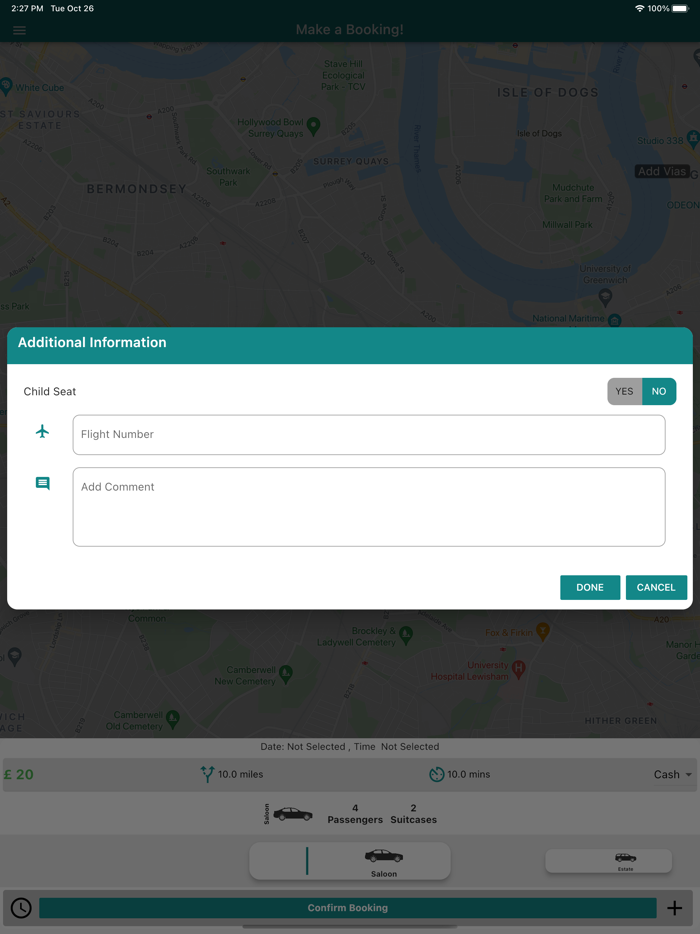This screenshot has width=700, height=934.
Task: Tap the Confirm Booking button
Action: pos(348,908)
